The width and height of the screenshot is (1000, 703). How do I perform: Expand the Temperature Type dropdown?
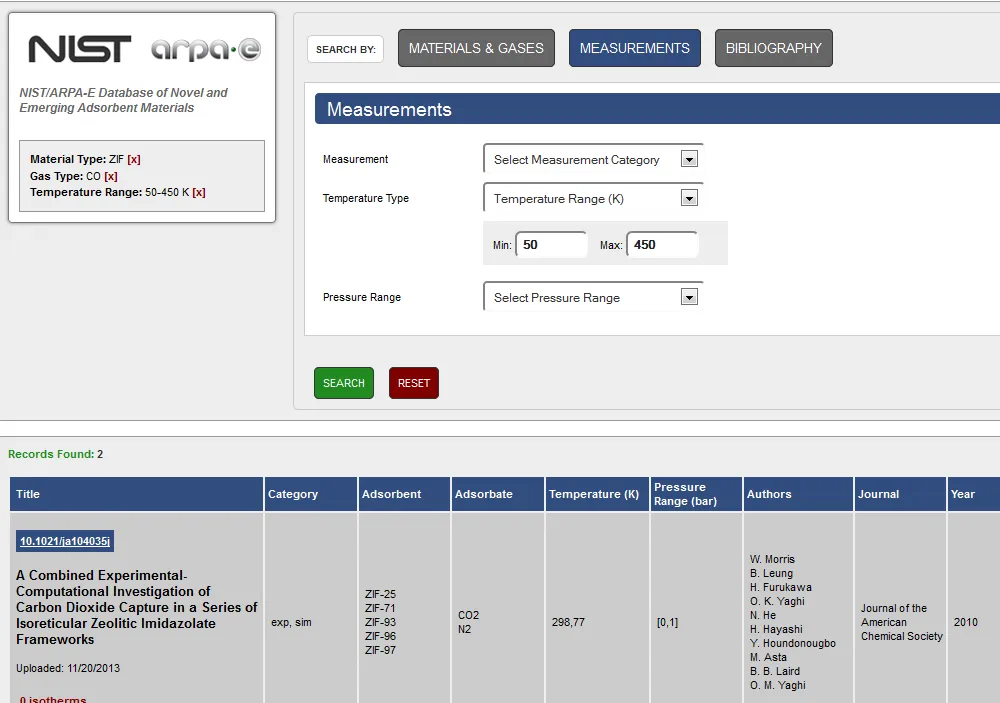tap(593, 198)
